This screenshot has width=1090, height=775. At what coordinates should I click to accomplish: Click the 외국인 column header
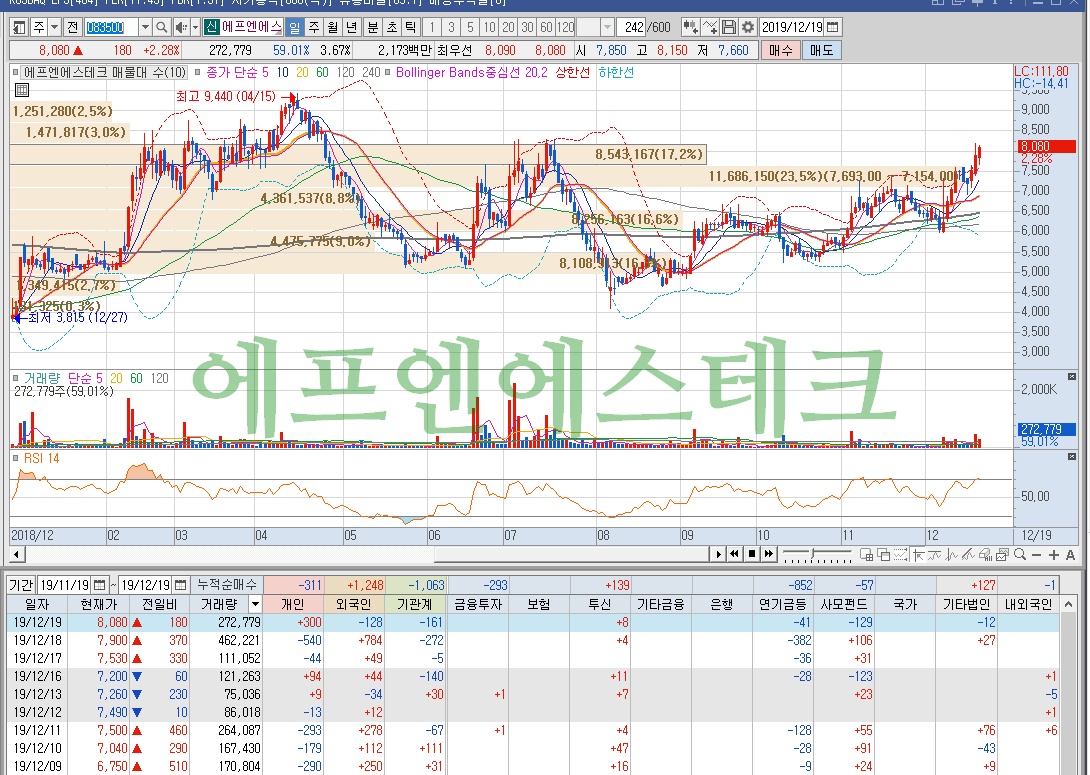pyautogui.click(x=353, y=605)
